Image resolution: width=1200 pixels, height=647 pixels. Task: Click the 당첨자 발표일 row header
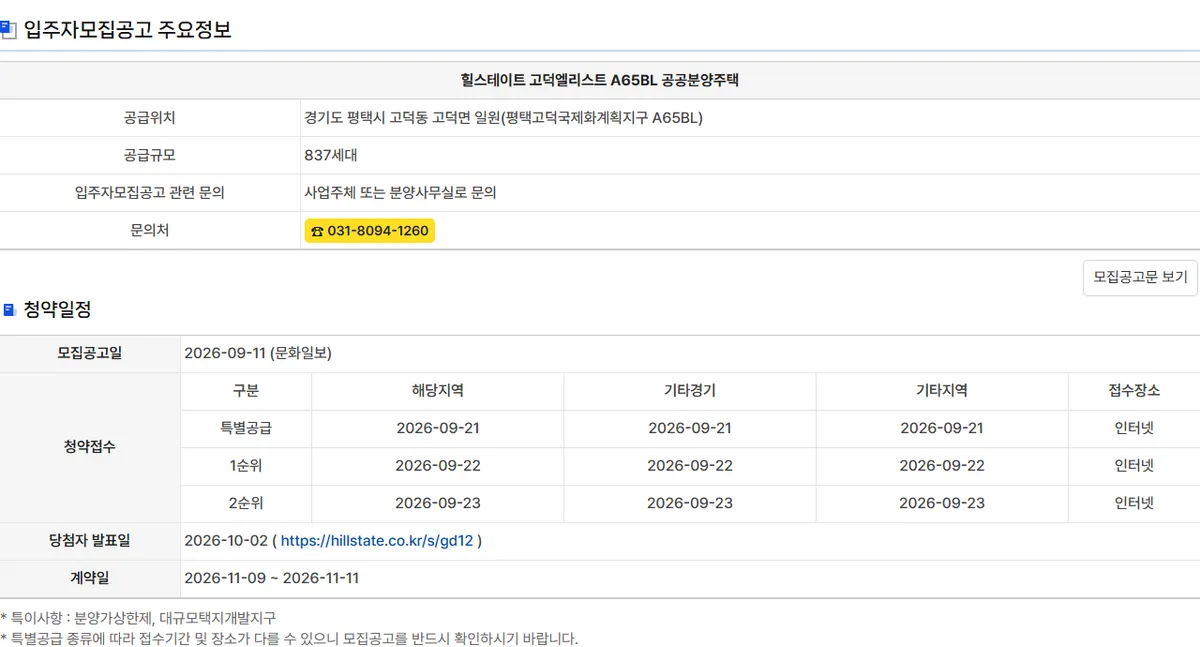pyautogui.click(x=90, y=541)
